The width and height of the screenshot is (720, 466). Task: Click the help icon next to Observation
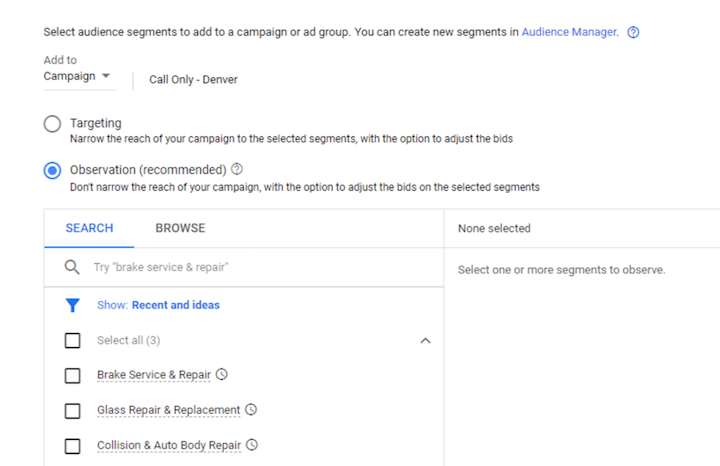coord(237,169)
